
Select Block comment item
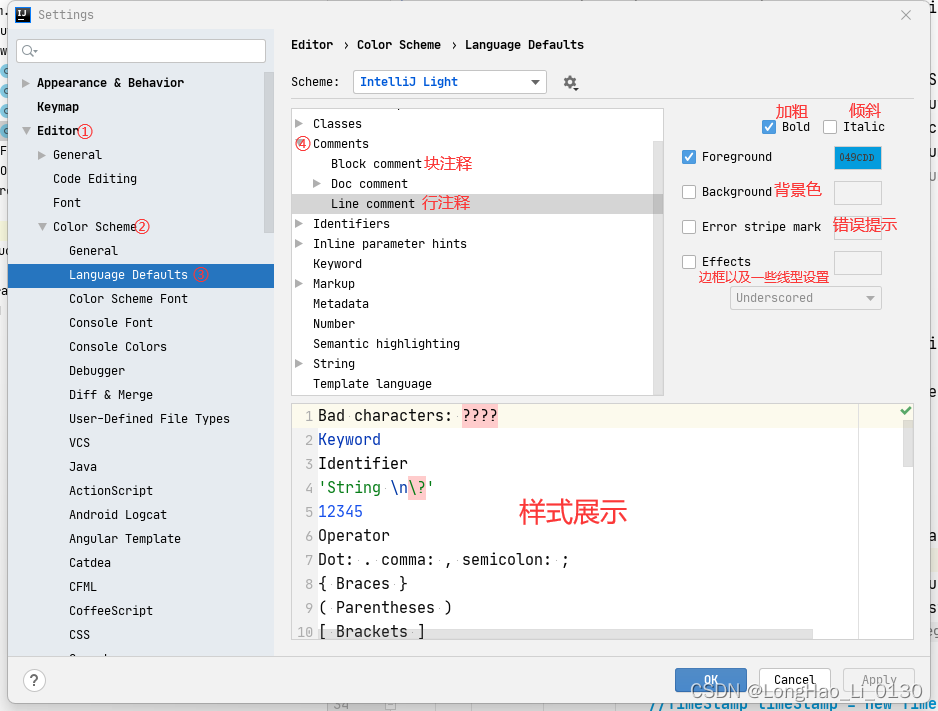click(376, 164)
